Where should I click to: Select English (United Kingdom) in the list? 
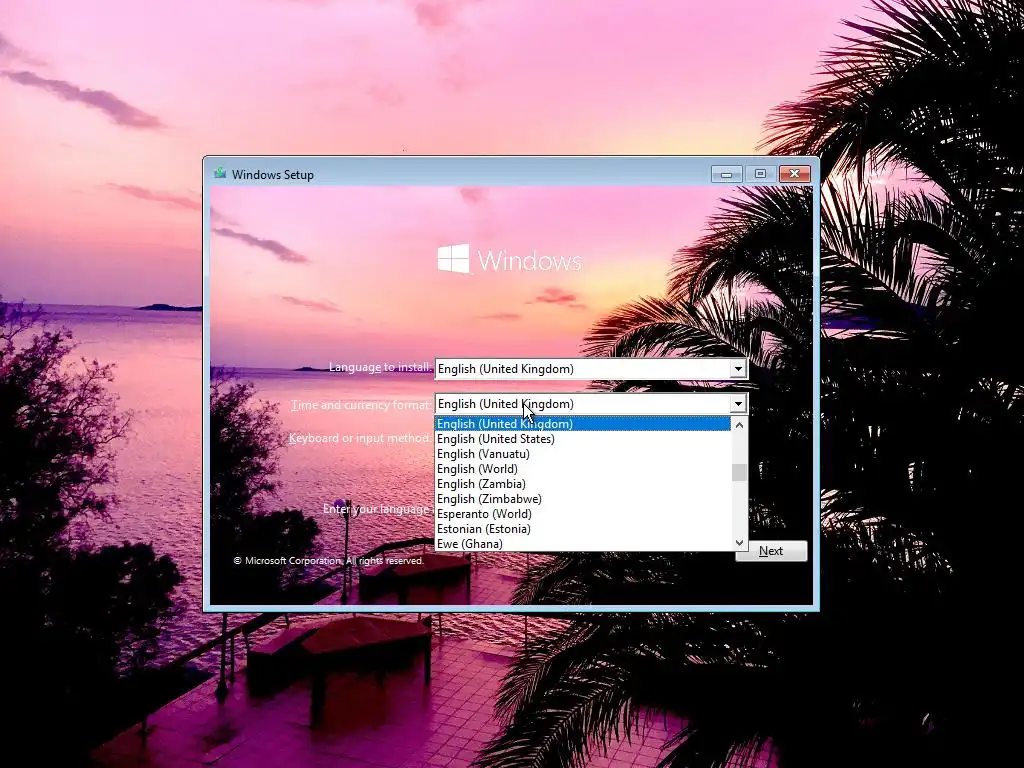point(583,424)
